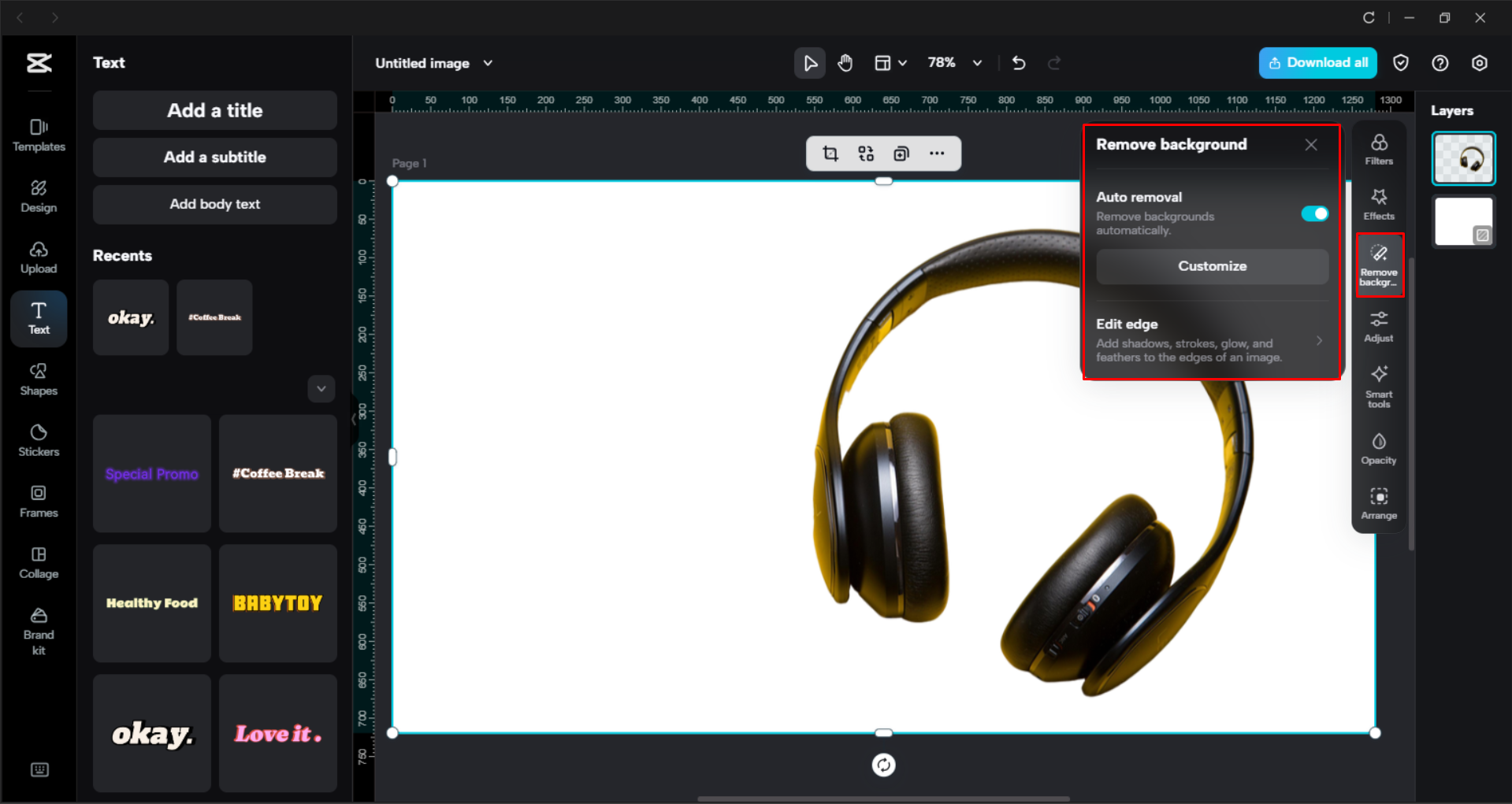Select the Smart tools icon
The height and width of the screenshot is (804, 1512).
click(1378, 385)
